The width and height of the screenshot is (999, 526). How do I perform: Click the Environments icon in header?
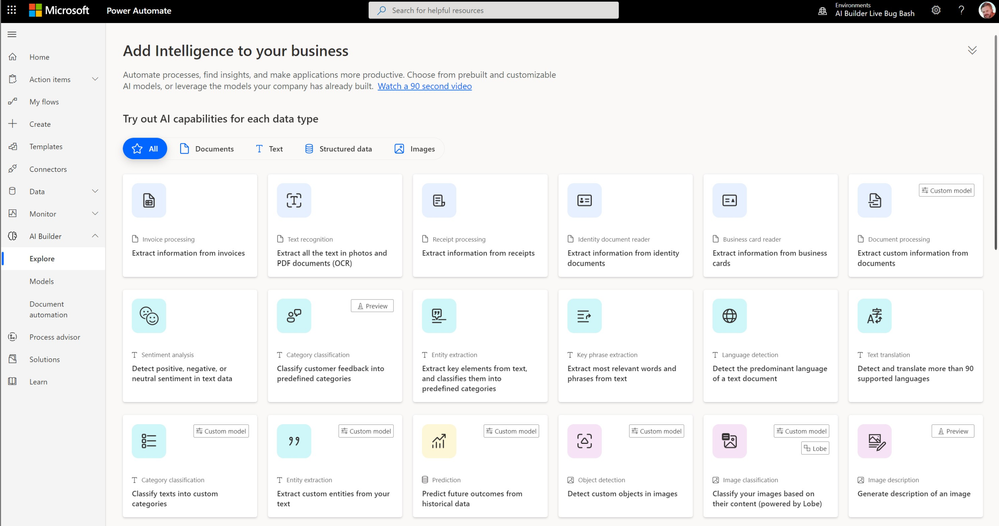click(x=823, y=11)
